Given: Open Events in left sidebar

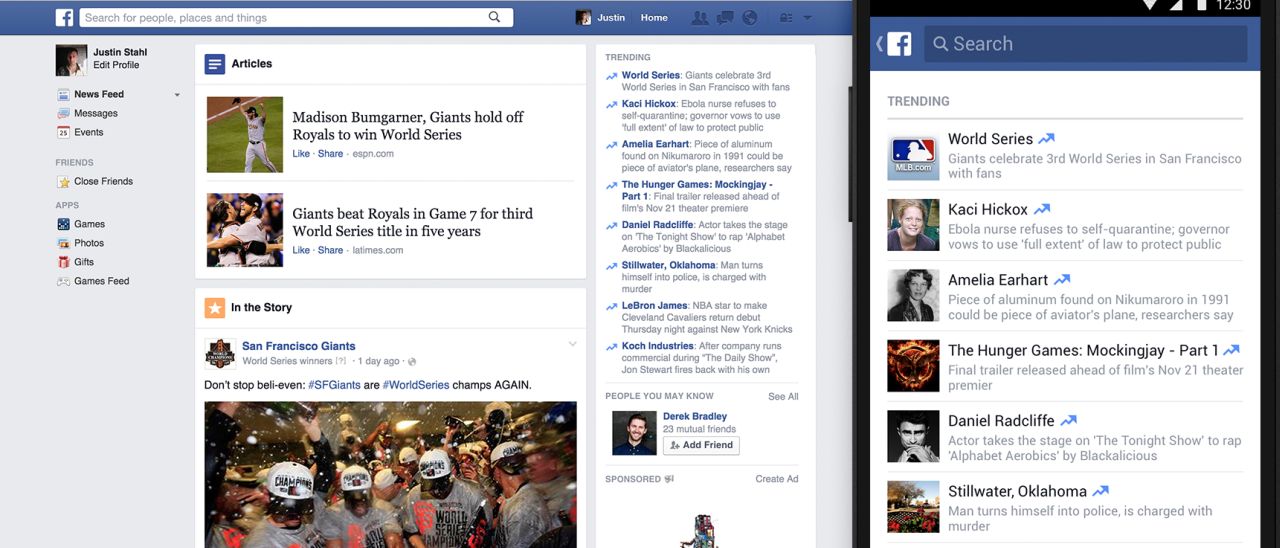Looking at the screenshot, I should point(88,132).
